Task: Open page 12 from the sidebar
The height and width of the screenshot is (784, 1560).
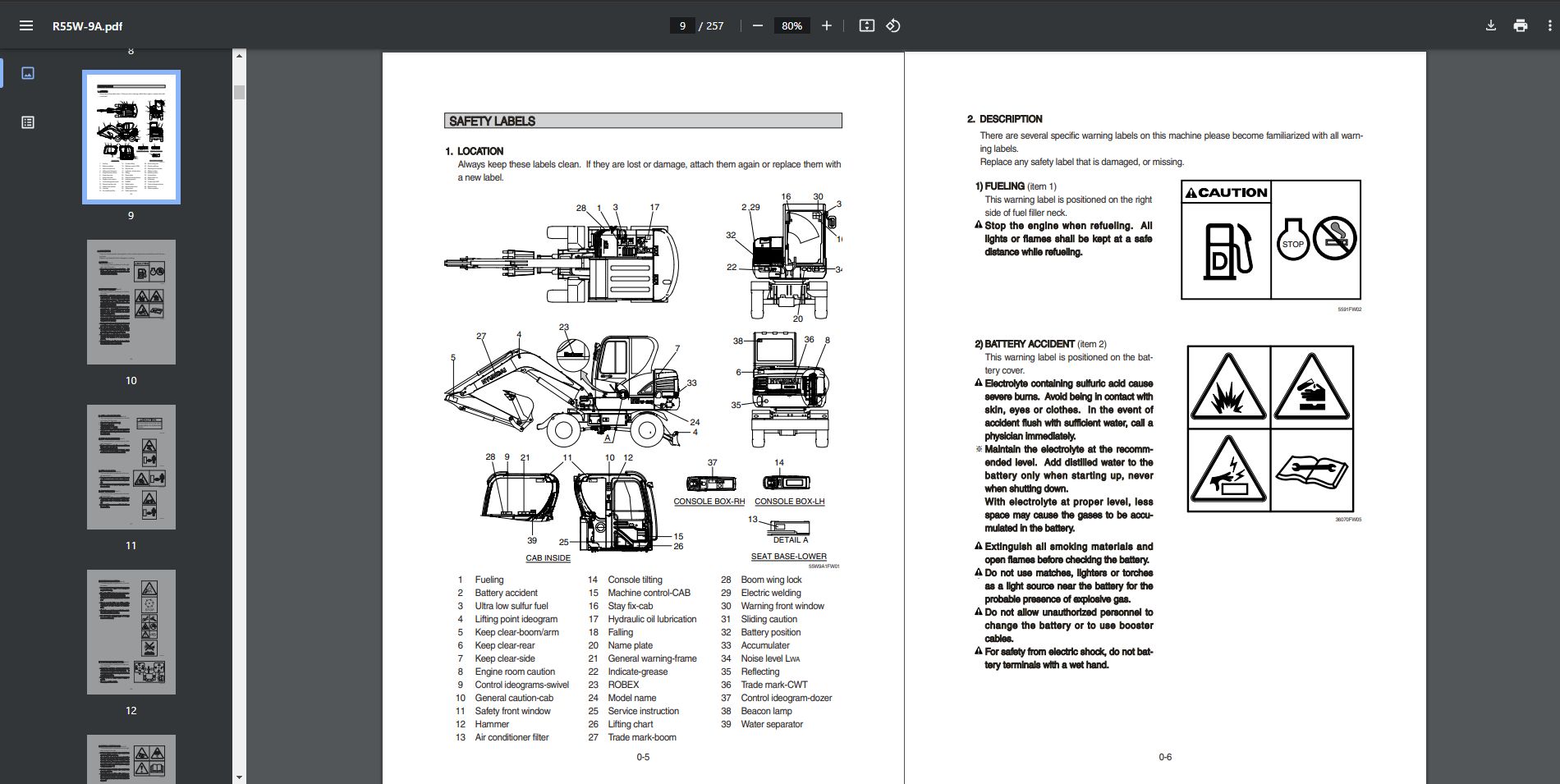Action: tap(131, 631)
